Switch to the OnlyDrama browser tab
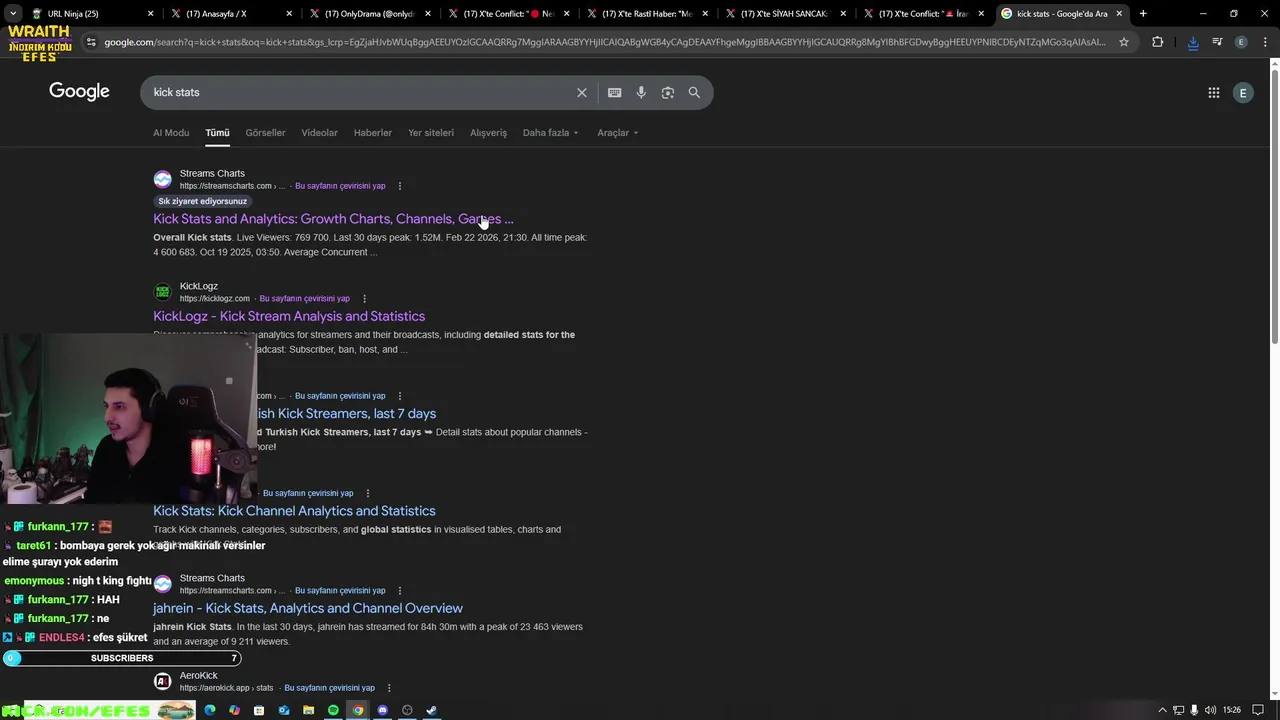Image resolution: width=1280 pixels, height=720 pixels. coord(369,14)
